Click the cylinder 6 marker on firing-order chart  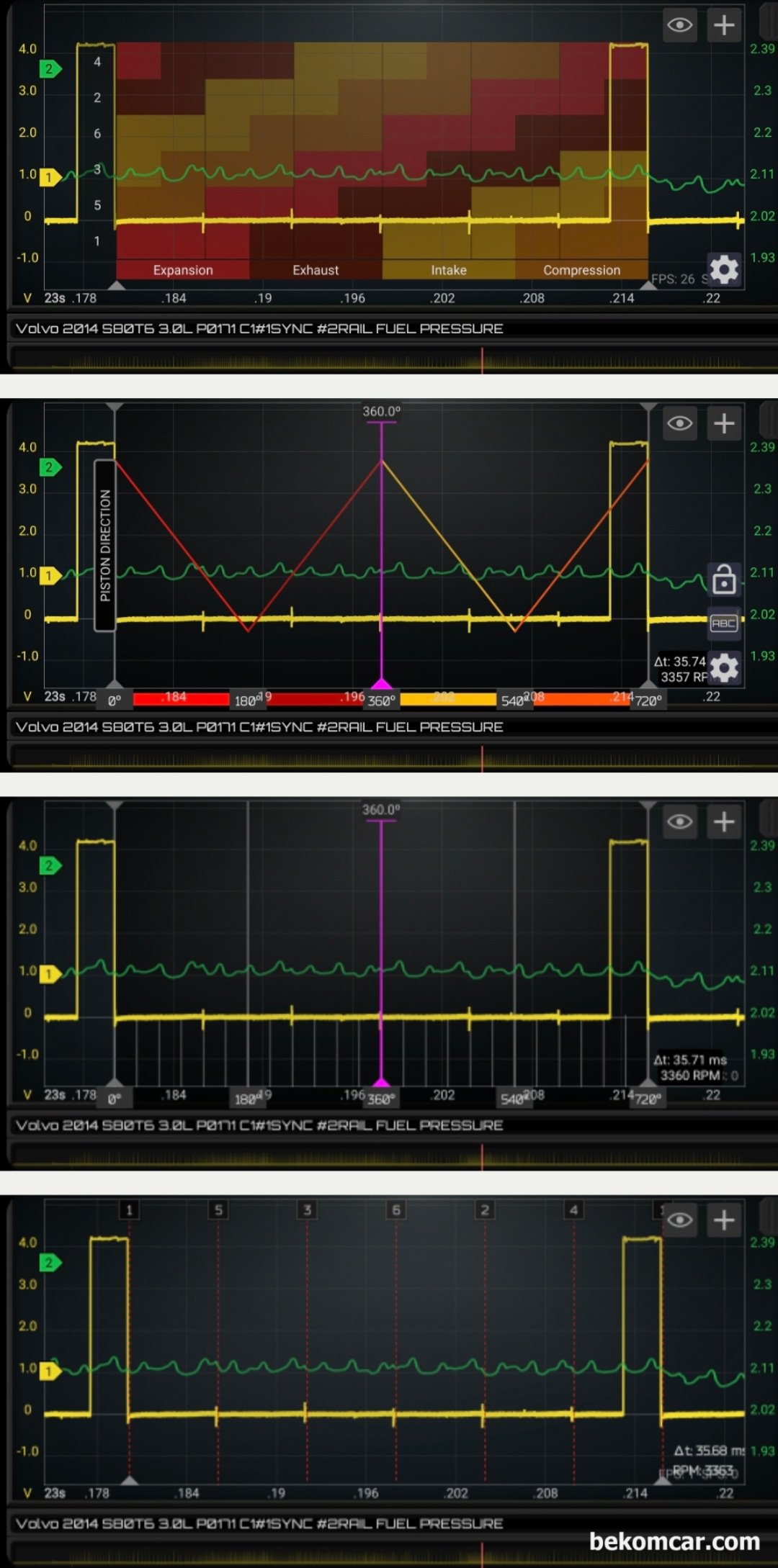tap(396, 1209)
